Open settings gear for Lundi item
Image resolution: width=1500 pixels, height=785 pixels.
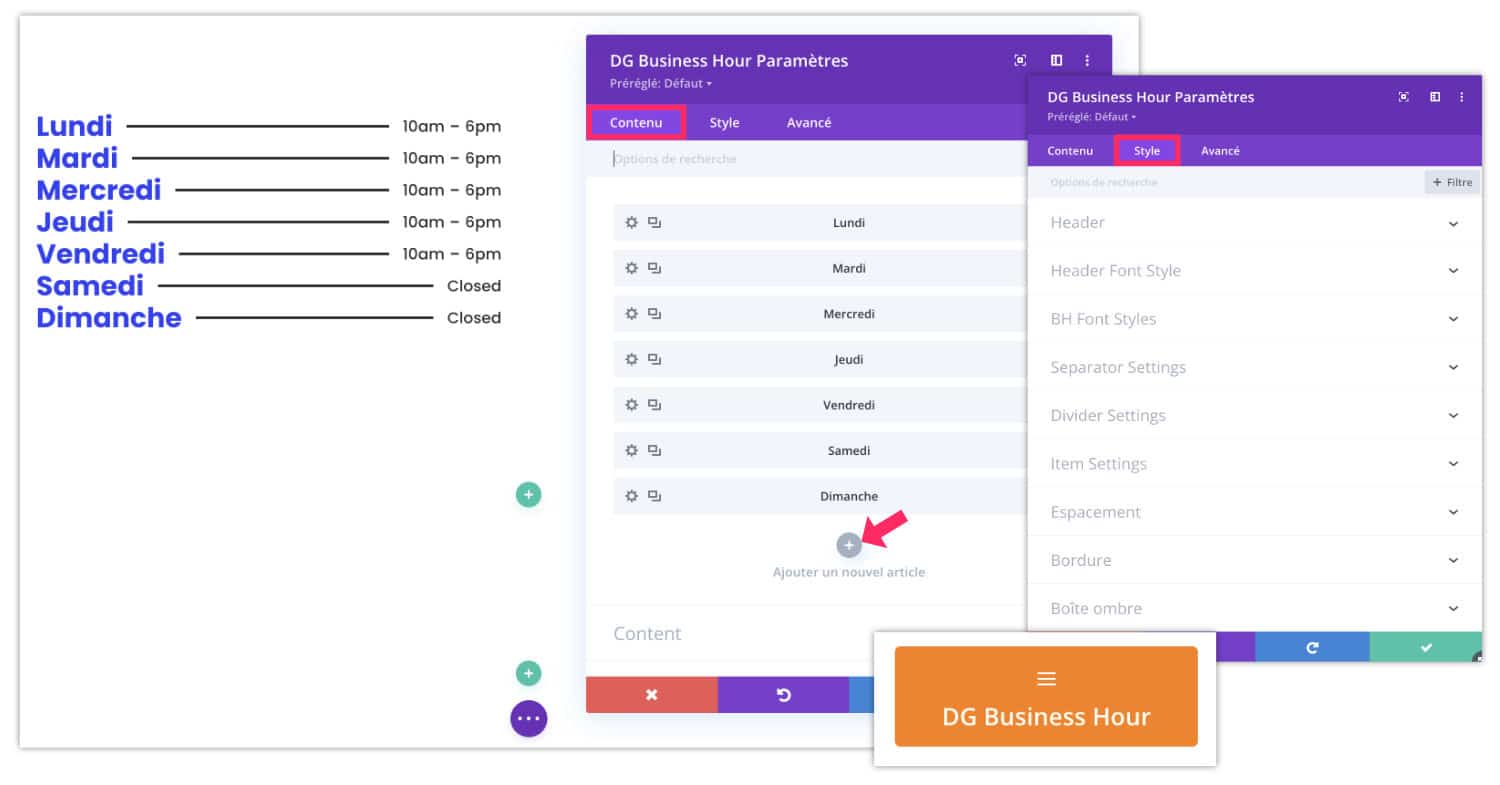point(631,223)
